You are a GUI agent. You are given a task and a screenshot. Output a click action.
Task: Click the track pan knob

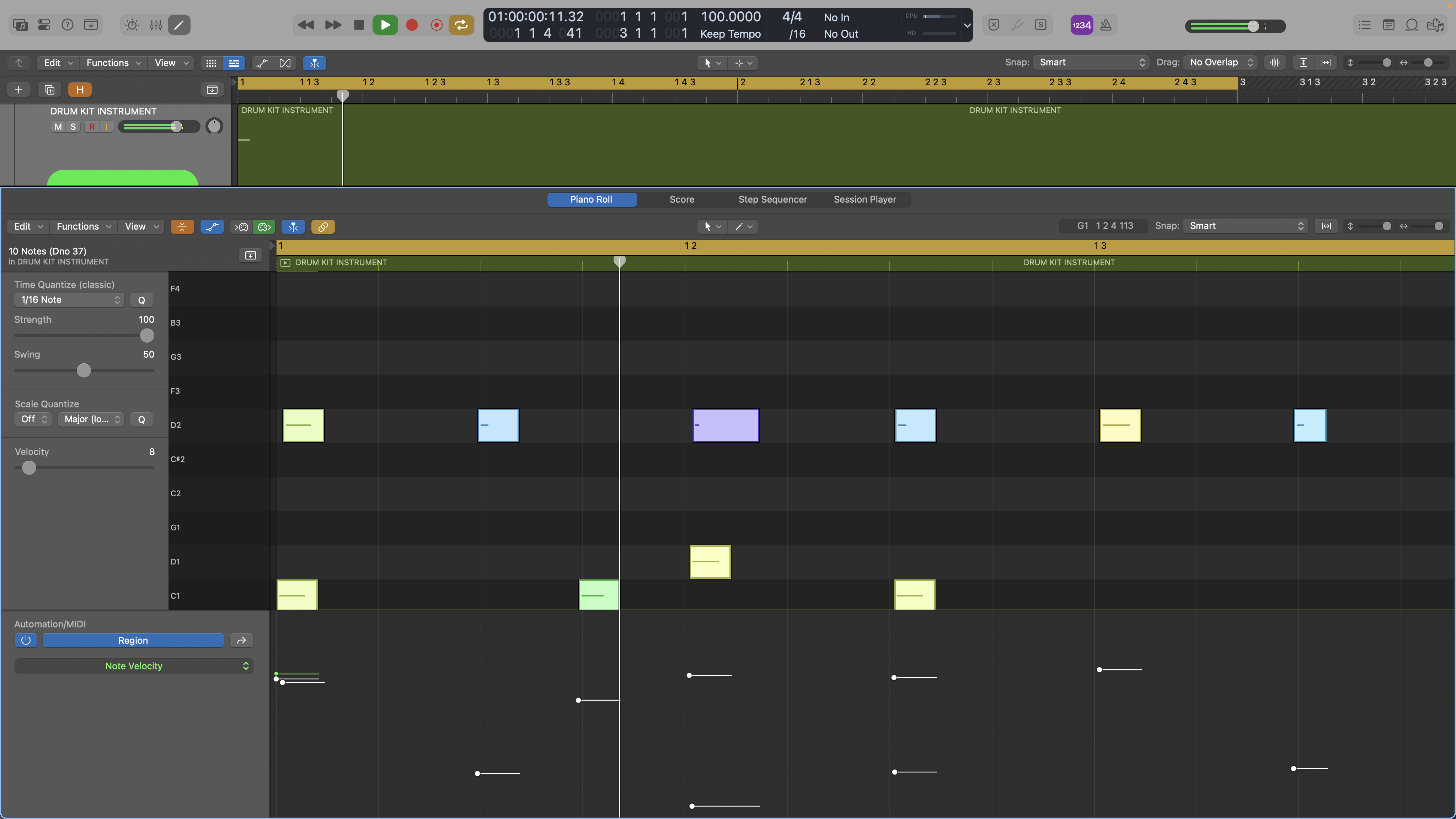tap(214, 126)
